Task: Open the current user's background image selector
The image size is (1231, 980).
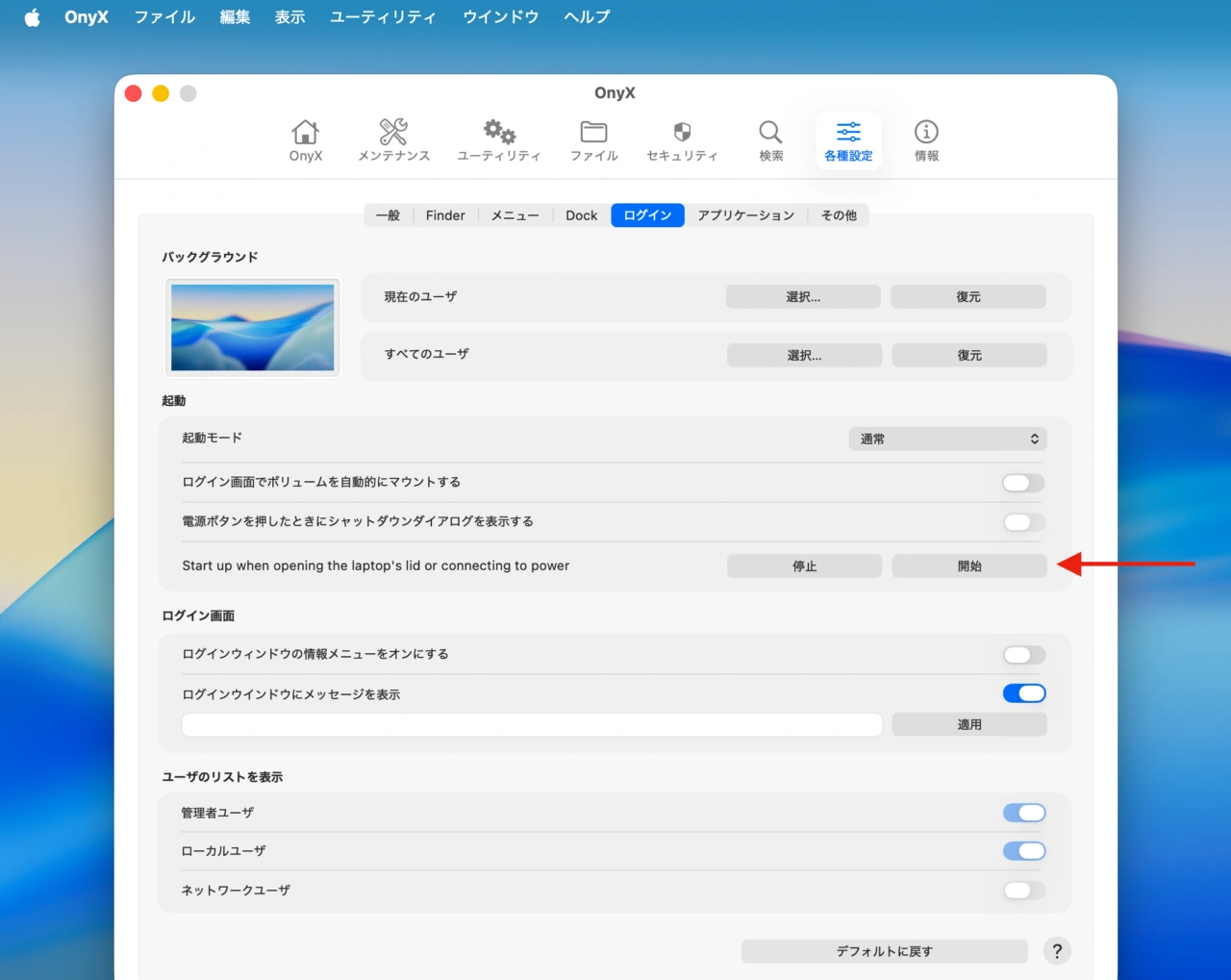Action: [x=804, y=296]
